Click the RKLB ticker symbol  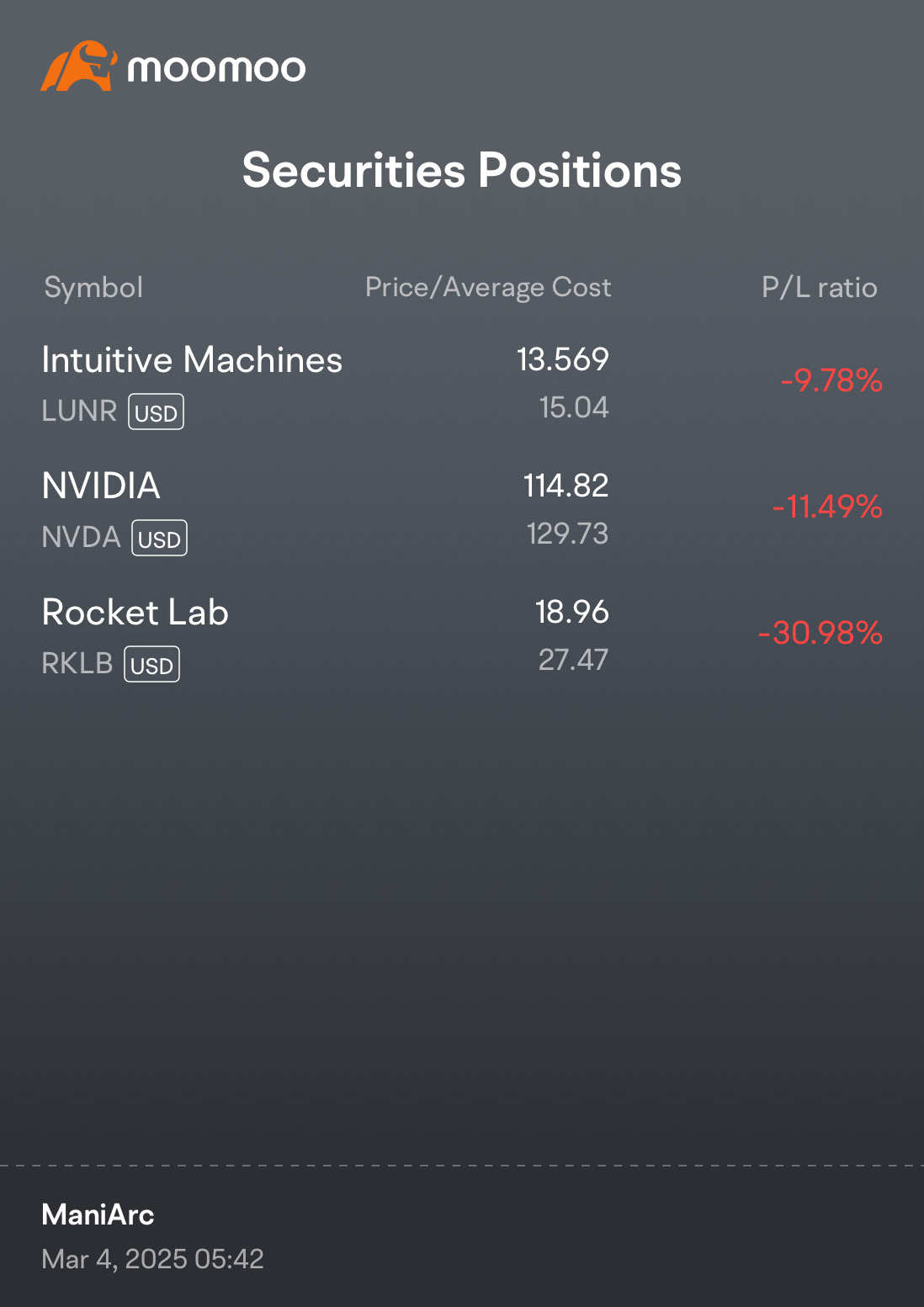pos(77,663)
